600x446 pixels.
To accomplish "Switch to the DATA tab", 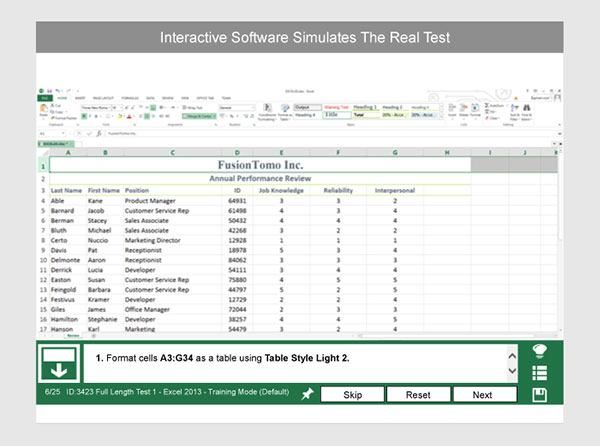I will pyautogui.click(x=150, y=98).
